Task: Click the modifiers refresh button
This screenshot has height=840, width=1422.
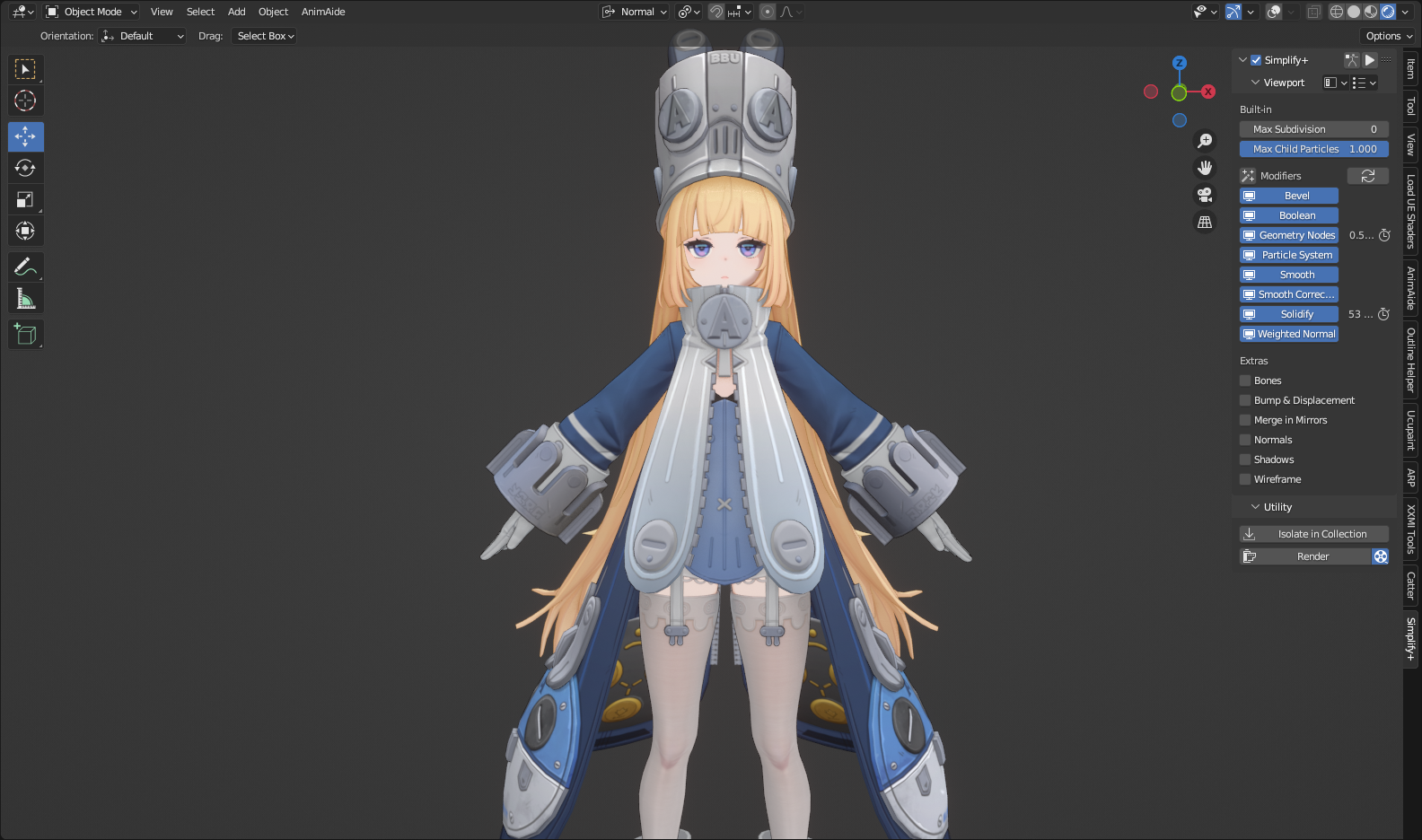Action: pyautogui.click(x=1368, y=176)
